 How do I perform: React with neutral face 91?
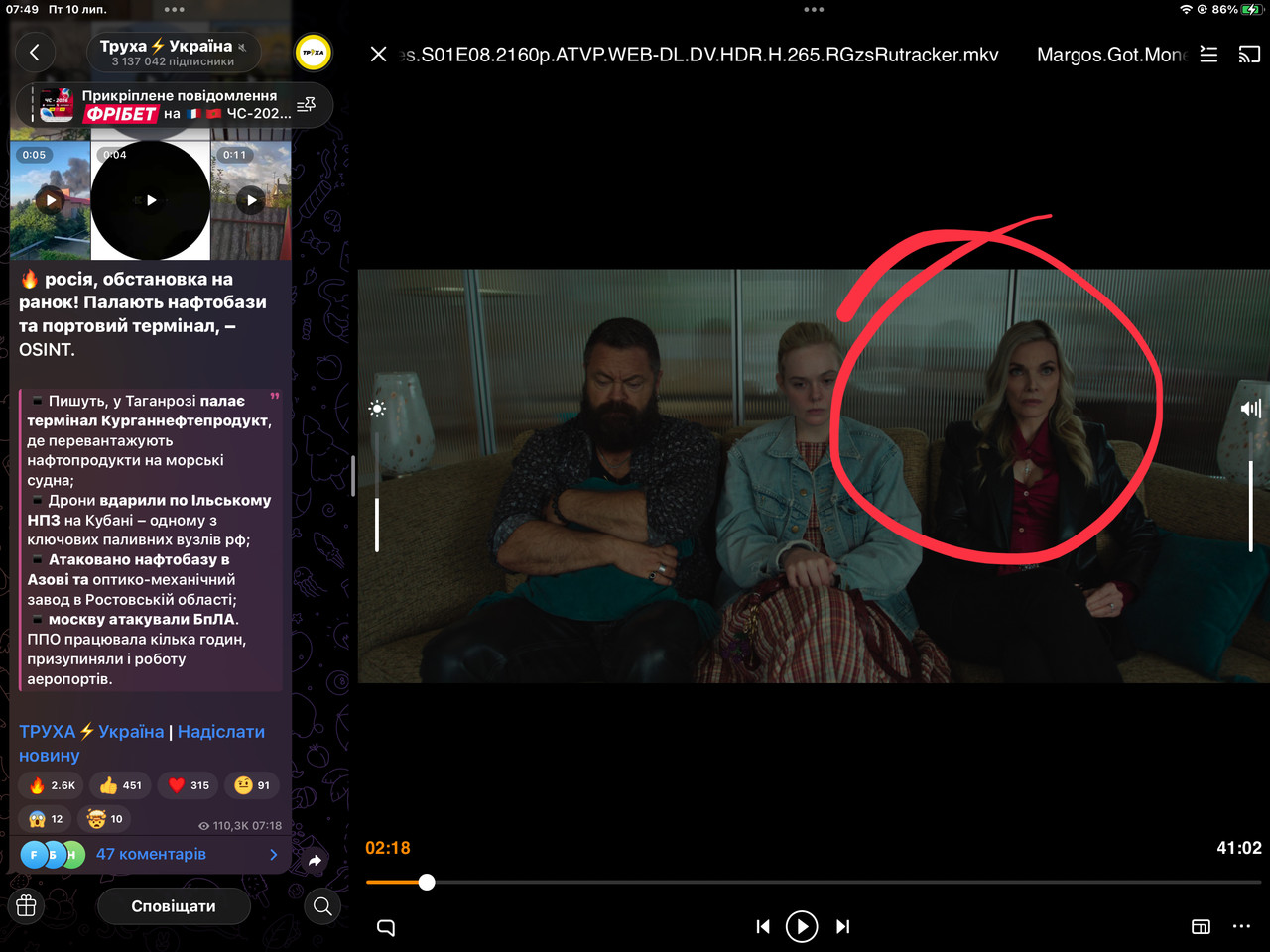click(x=252, y=785)
